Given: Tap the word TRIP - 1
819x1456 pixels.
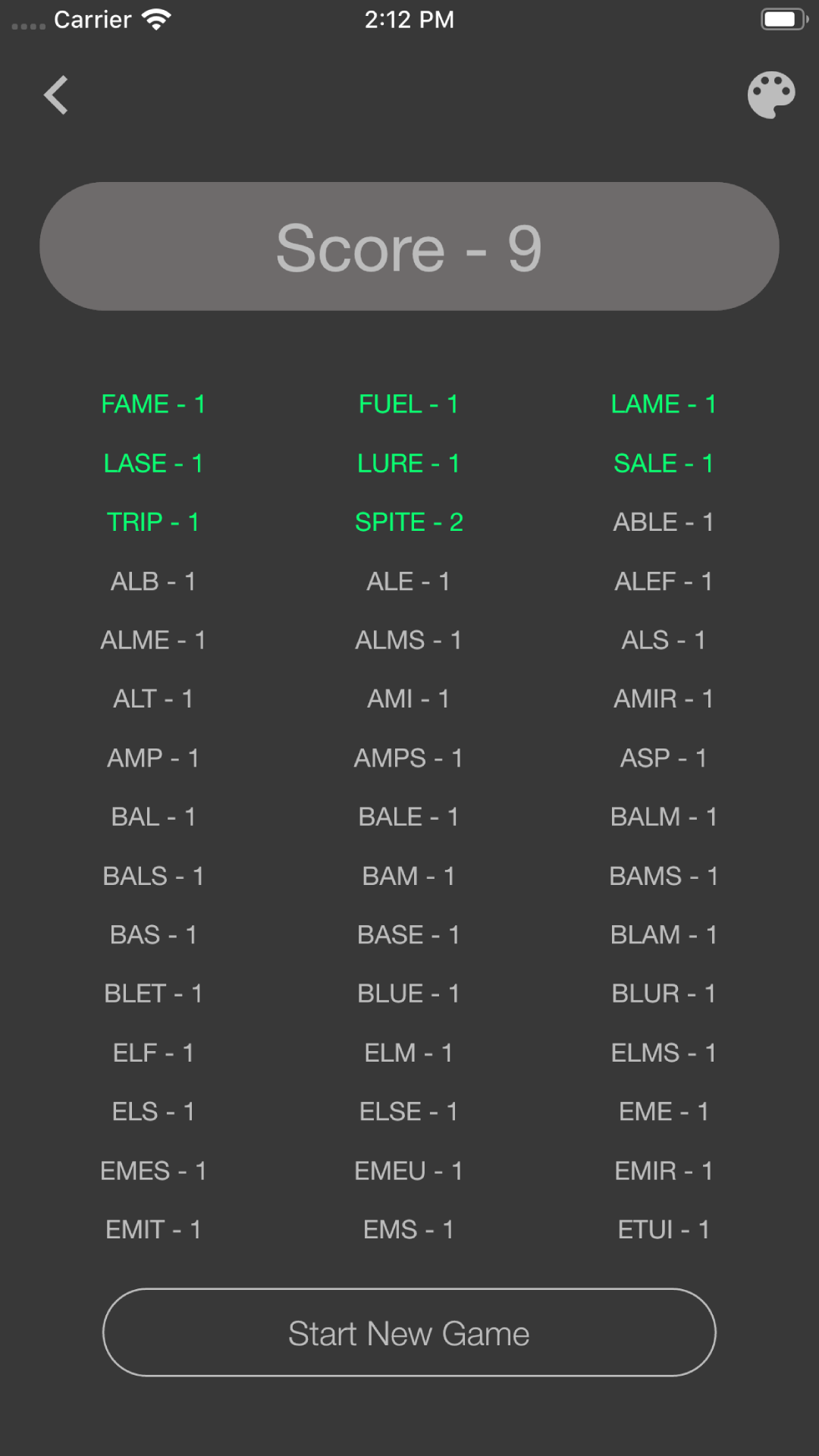Looking at the screenshot, I should [153, 522].
